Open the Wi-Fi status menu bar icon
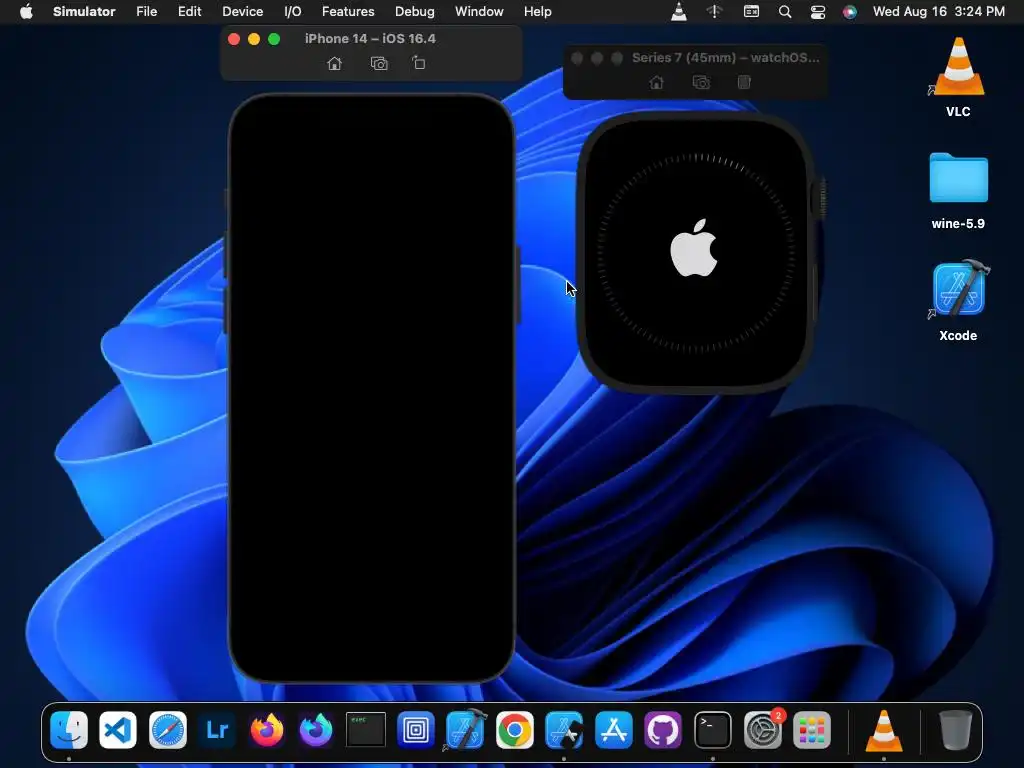 (715, 11)
